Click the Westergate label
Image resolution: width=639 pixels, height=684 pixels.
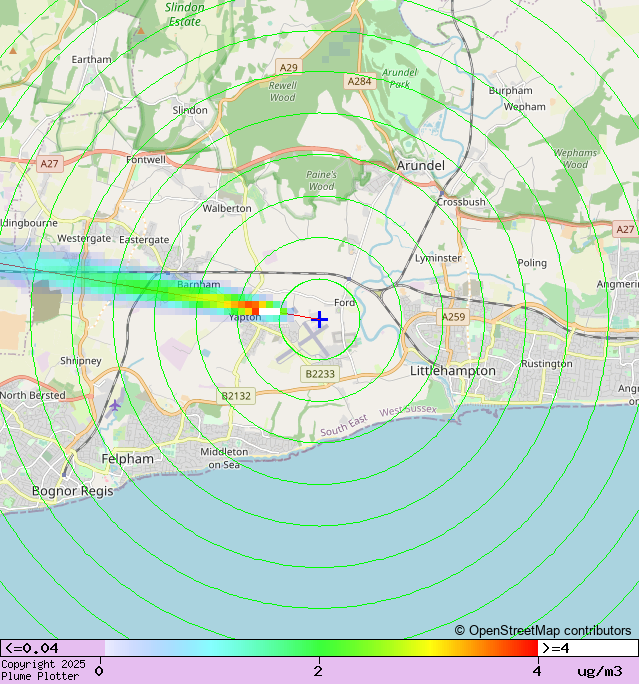84,239
